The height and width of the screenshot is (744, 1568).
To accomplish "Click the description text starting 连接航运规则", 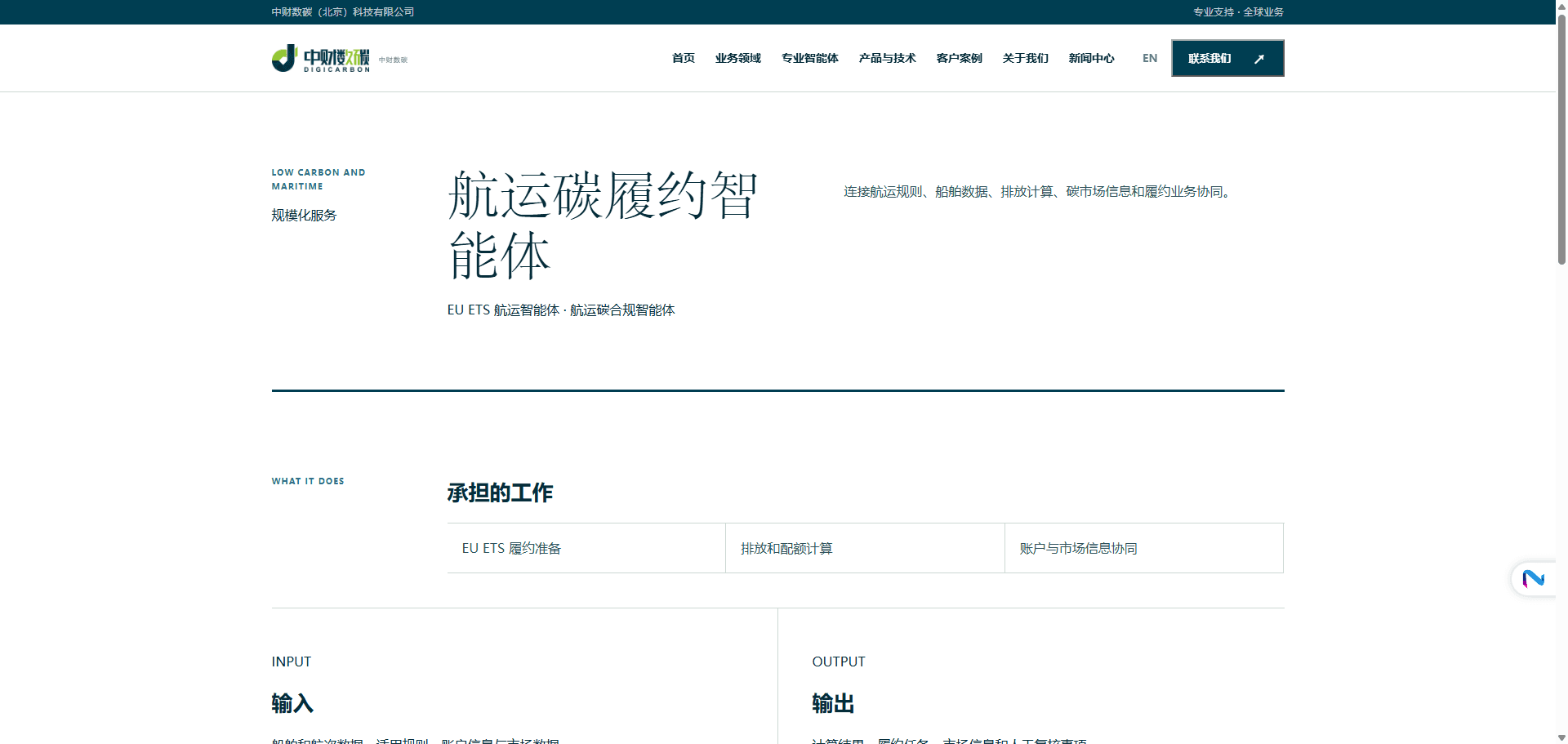I will click(x=1039, y=191).
